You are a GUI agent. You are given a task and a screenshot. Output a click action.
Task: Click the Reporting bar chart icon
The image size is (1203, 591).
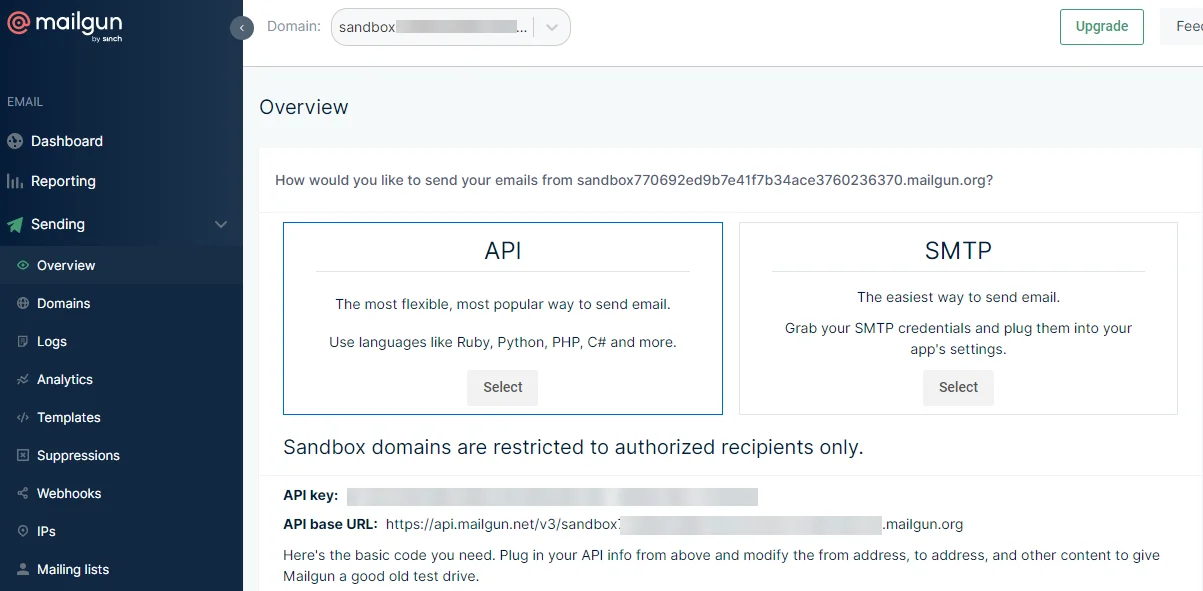coord(15,181)
